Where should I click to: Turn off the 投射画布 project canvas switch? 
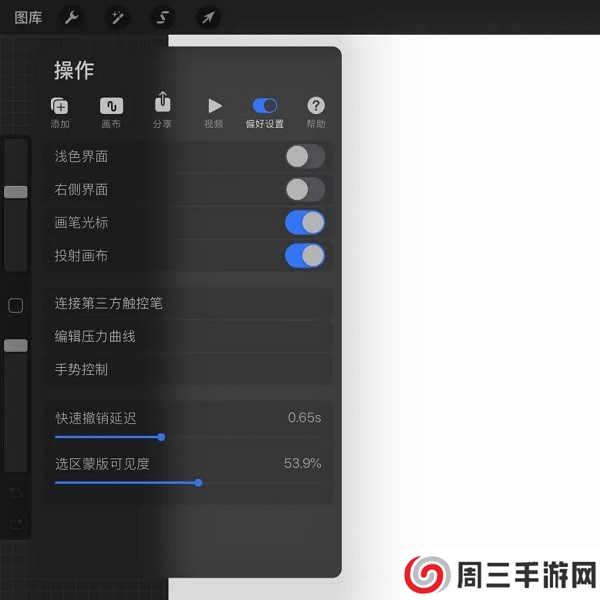pyautogui.click(x=305, y=256)
